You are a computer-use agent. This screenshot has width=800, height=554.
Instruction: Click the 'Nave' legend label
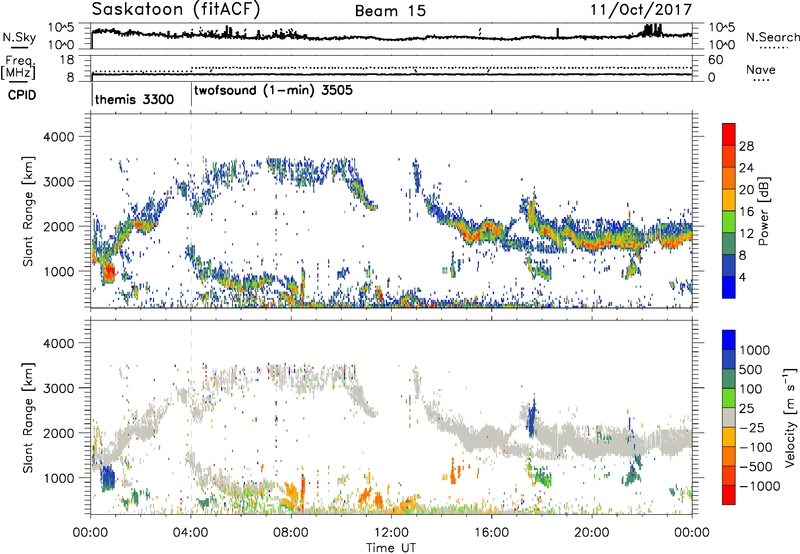pos(760,70)
